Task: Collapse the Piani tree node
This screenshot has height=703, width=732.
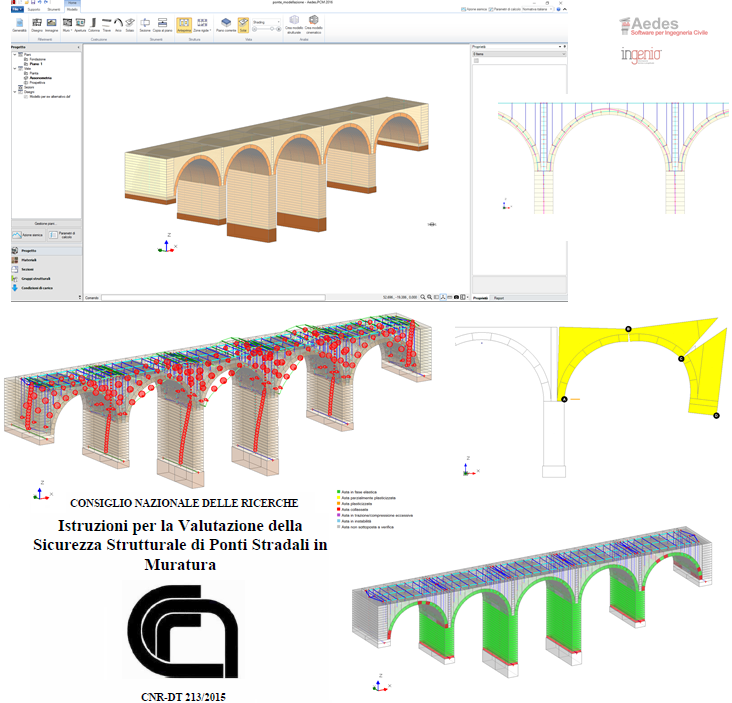Action: coord(14,55)
